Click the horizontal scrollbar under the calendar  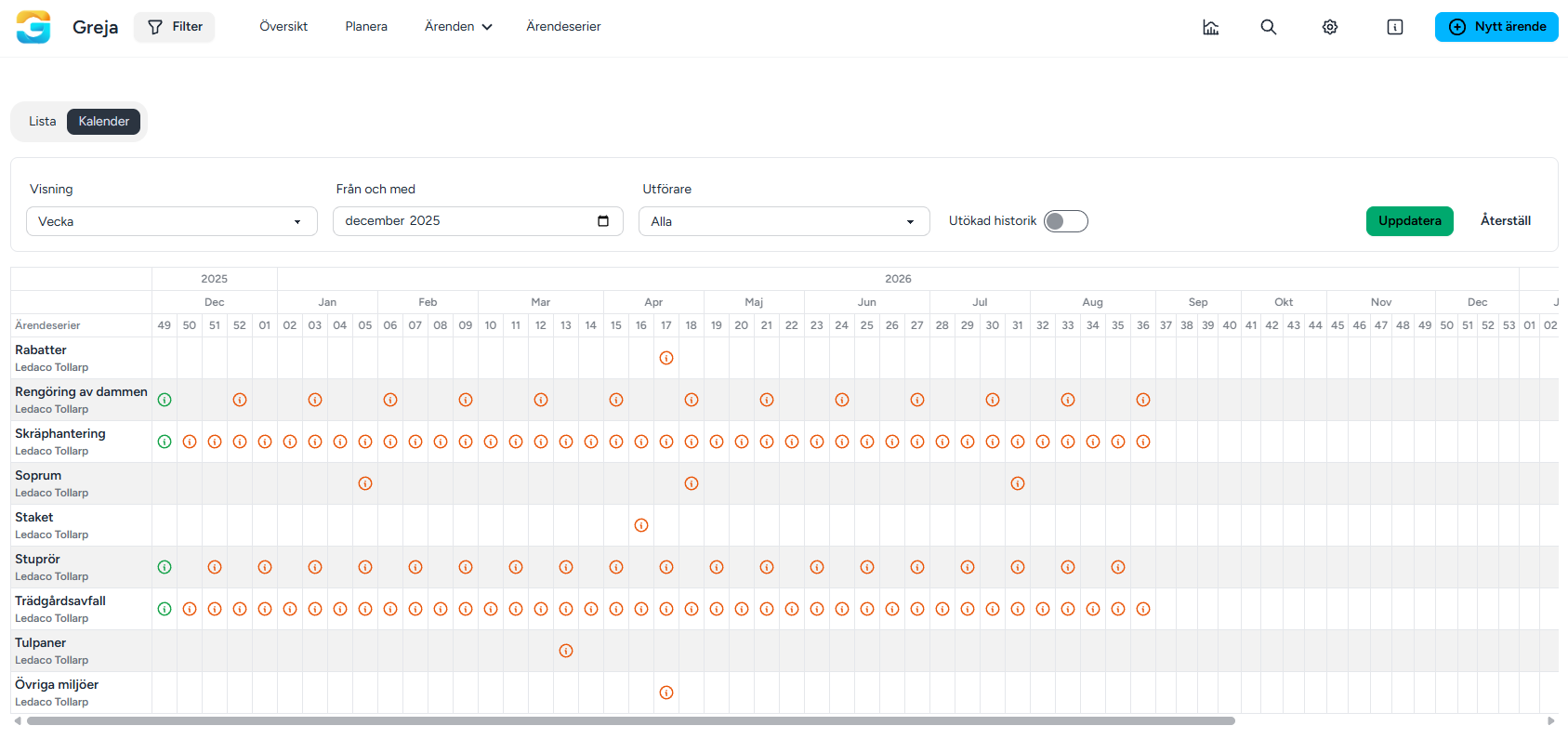[x=630, y=721]
